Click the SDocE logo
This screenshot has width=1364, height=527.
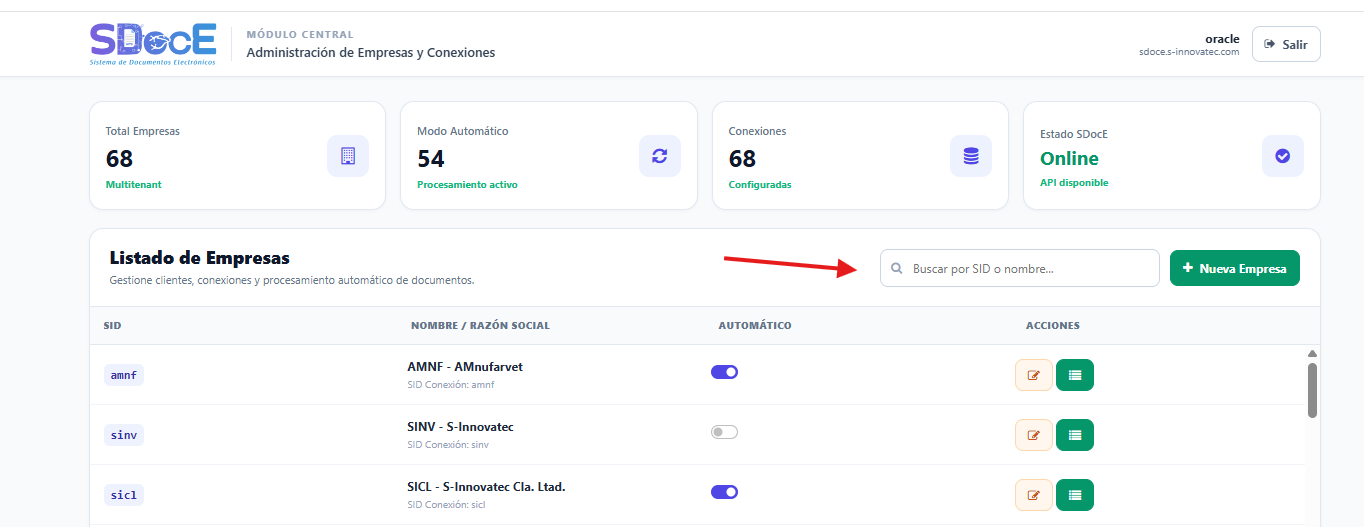tap(152, 44)
